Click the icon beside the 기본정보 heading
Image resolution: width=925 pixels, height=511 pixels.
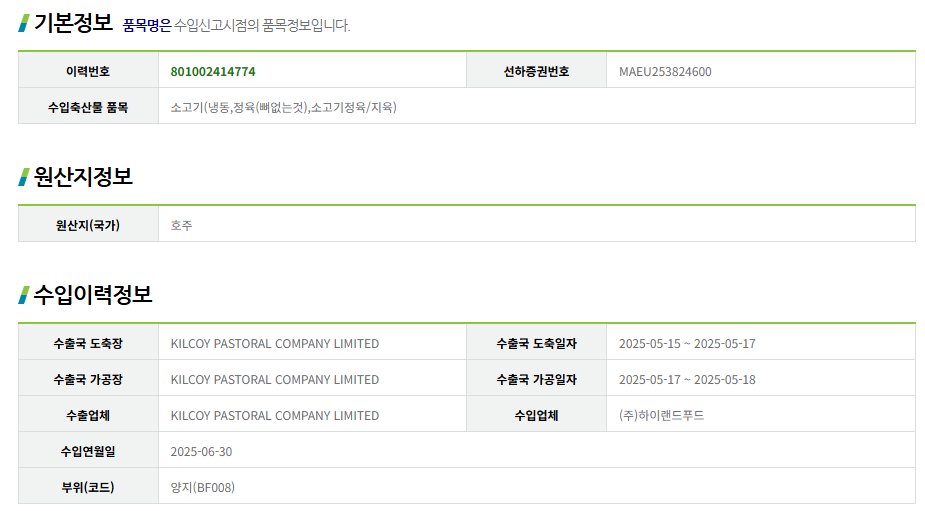click(23, 23)
